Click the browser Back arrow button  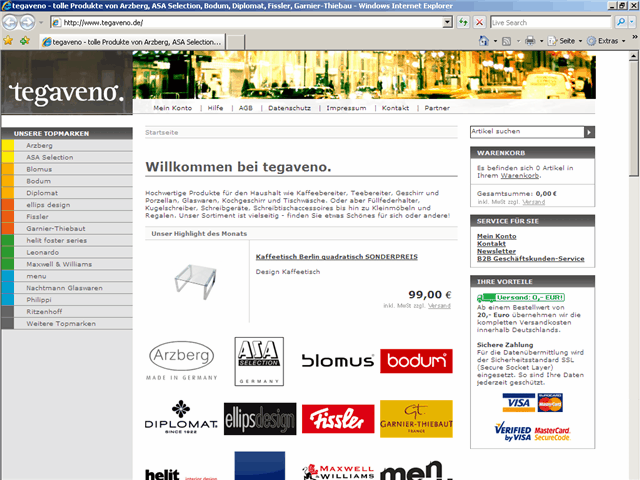click(x=10, y=22)
